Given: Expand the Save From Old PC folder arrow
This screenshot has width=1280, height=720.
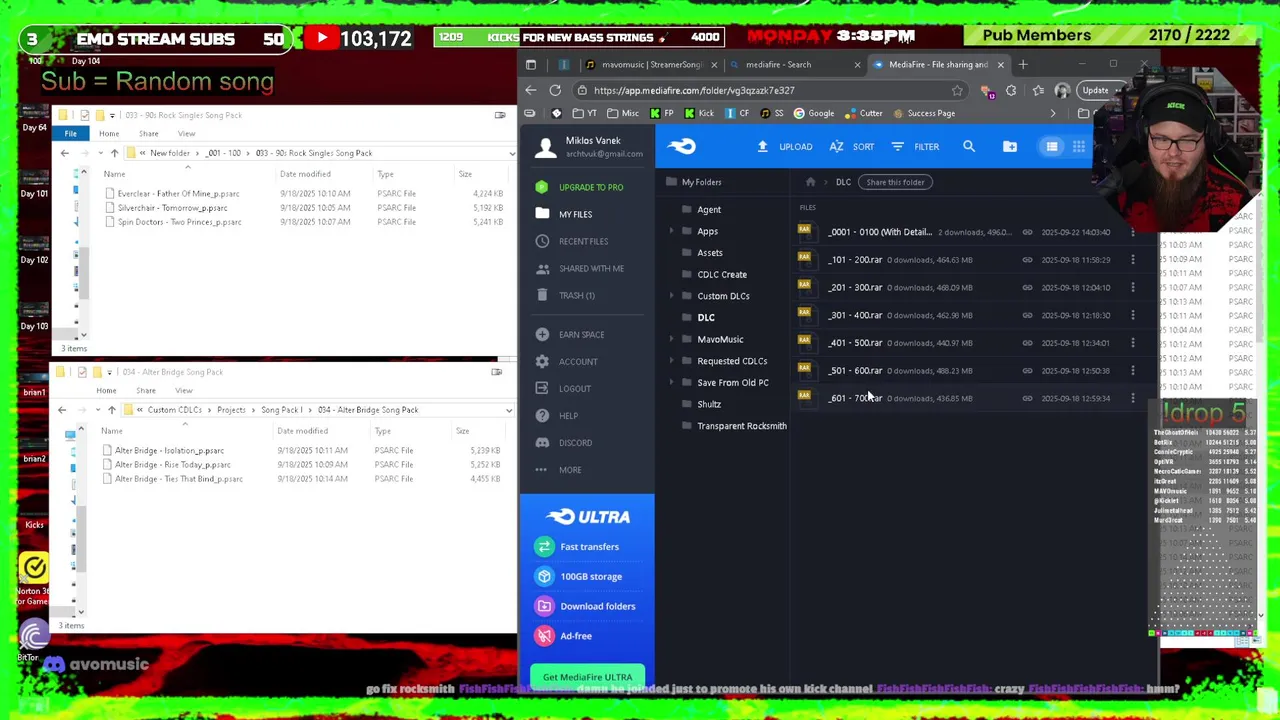Looking at the screenshot, I should (672, 383).
